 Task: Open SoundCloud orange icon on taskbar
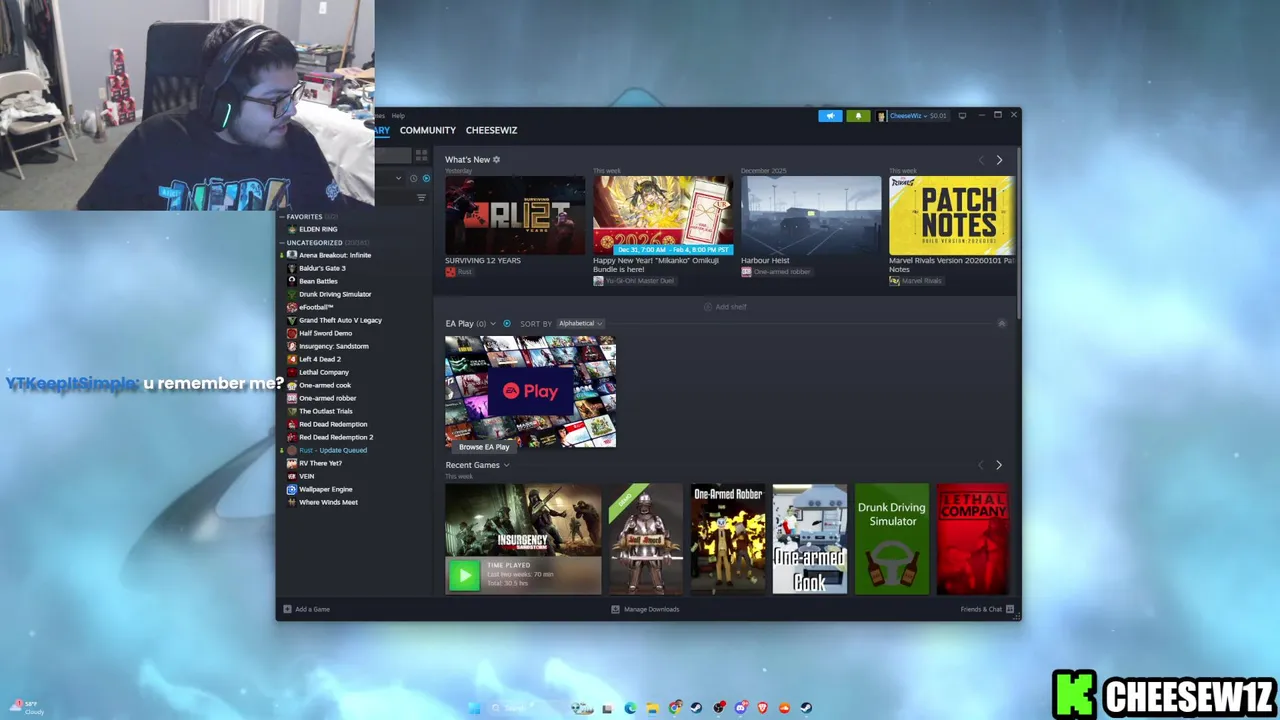pos(784,708)
